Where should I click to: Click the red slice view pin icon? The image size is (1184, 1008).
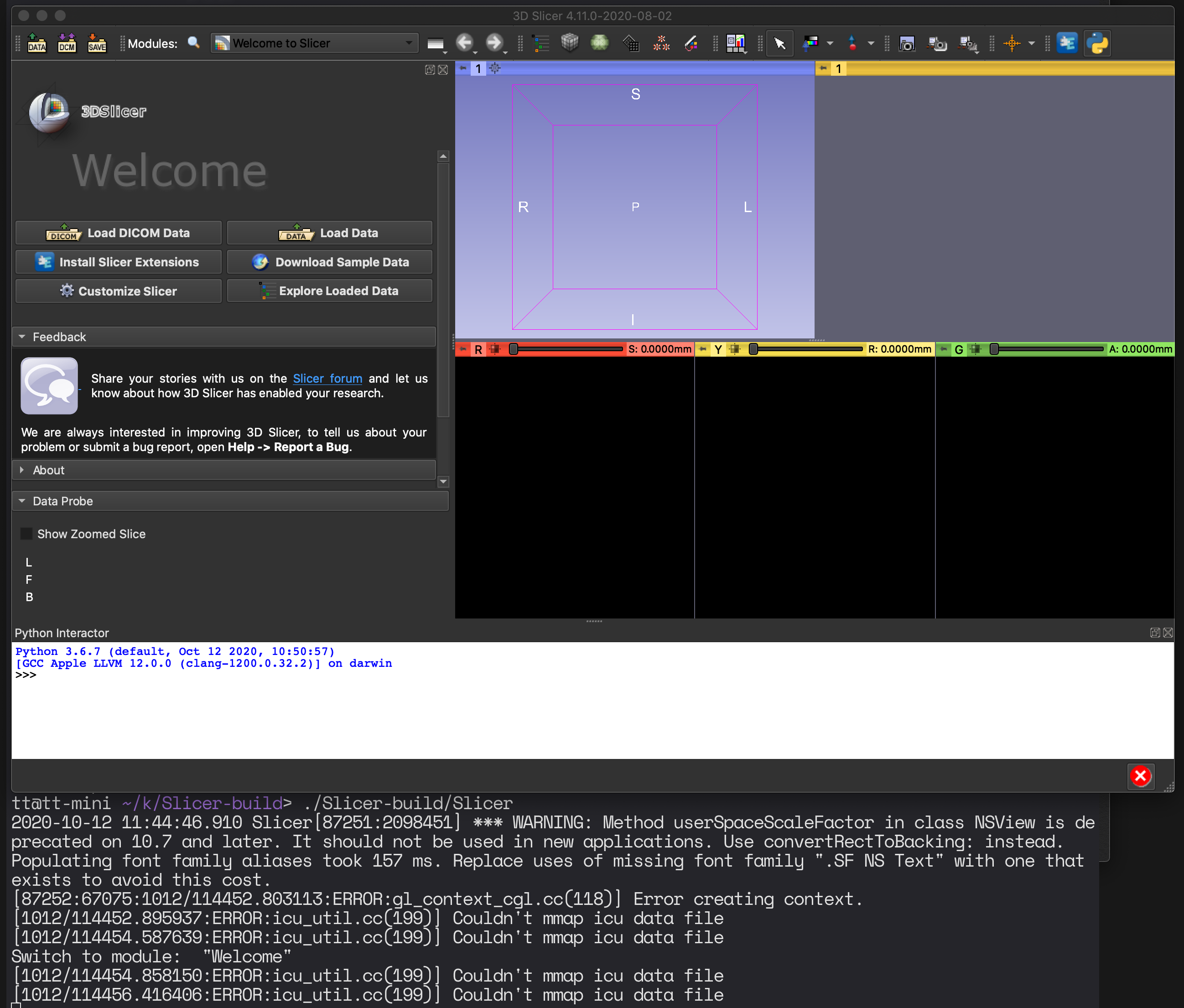(x=463, y=348)
